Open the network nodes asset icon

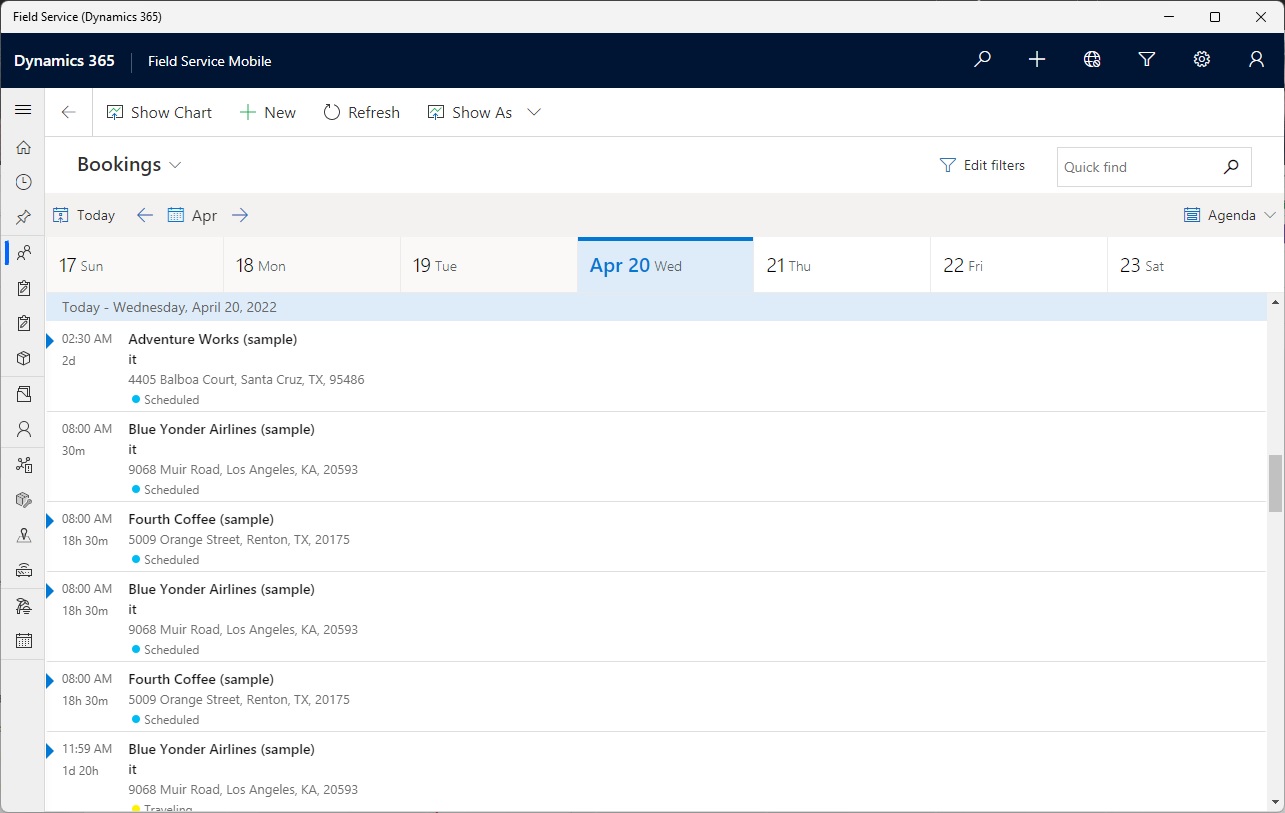pos(23,465)
